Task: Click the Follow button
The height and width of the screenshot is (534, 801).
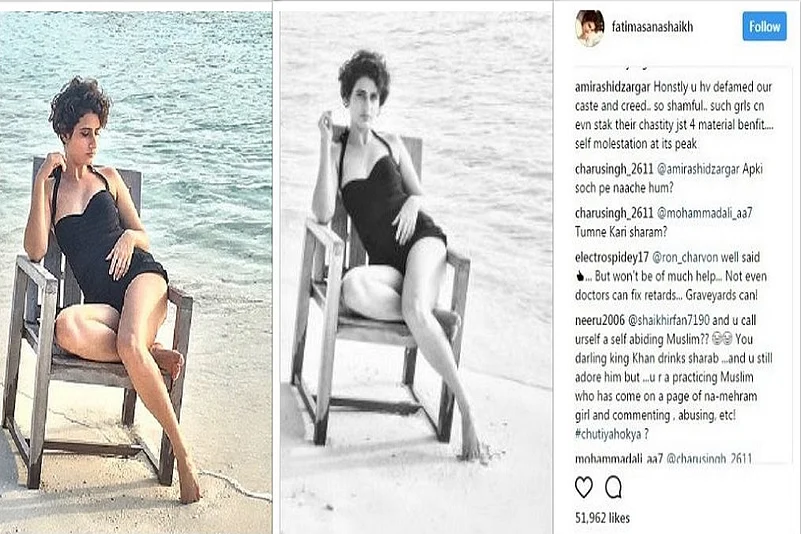Action: coord(764,27)
